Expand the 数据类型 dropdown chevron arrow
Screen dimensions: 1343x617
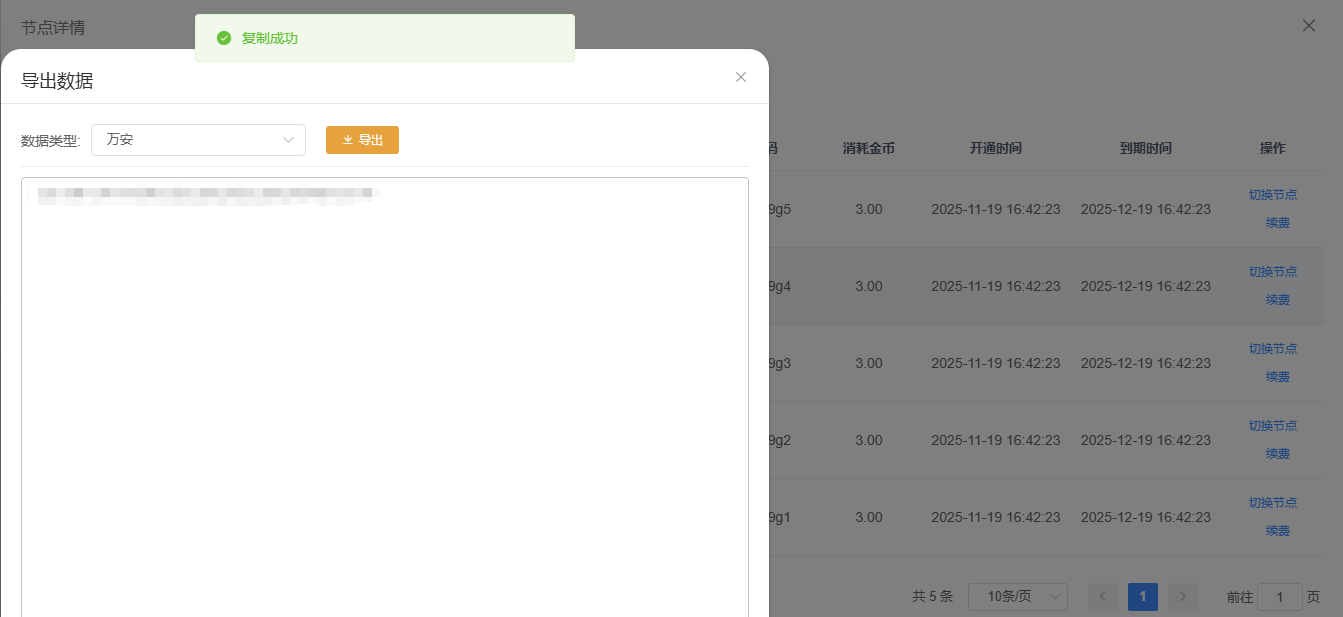pos(288,140)
